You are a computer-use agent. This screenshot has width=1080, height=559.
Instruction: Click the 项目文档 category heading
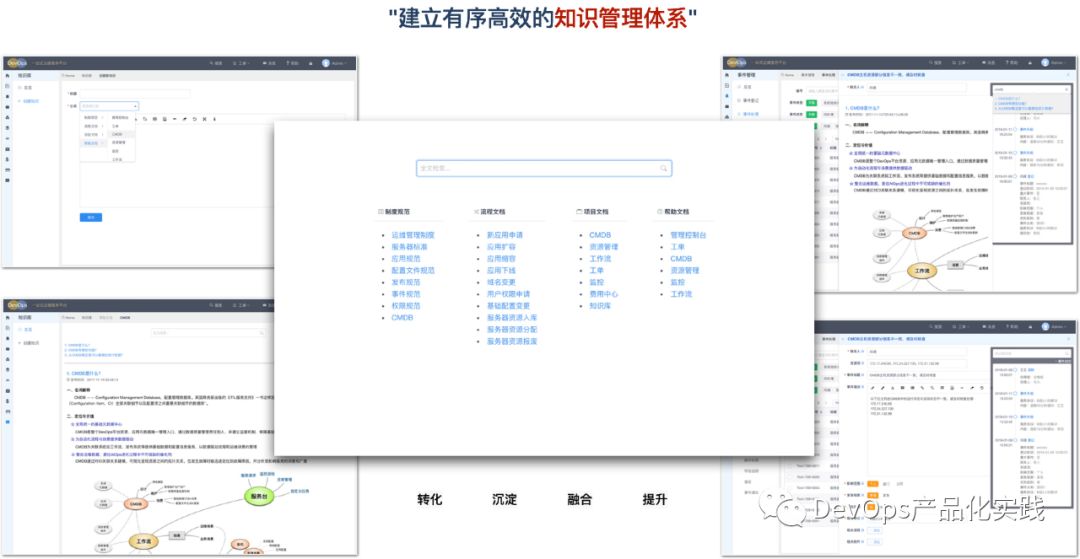[x=592, y=212]
